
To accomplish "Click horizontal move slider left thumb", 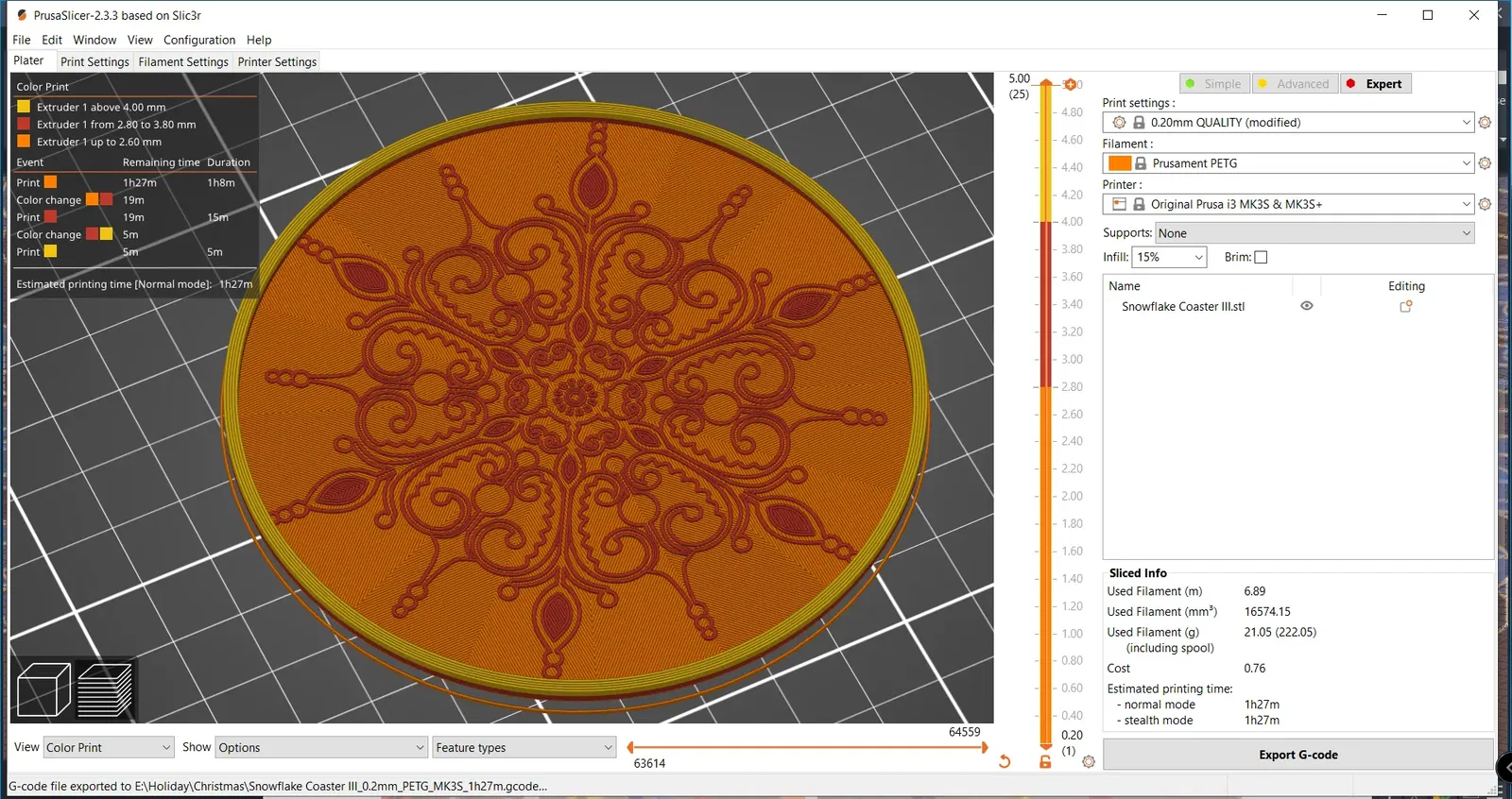I will (x=630, y=747).
